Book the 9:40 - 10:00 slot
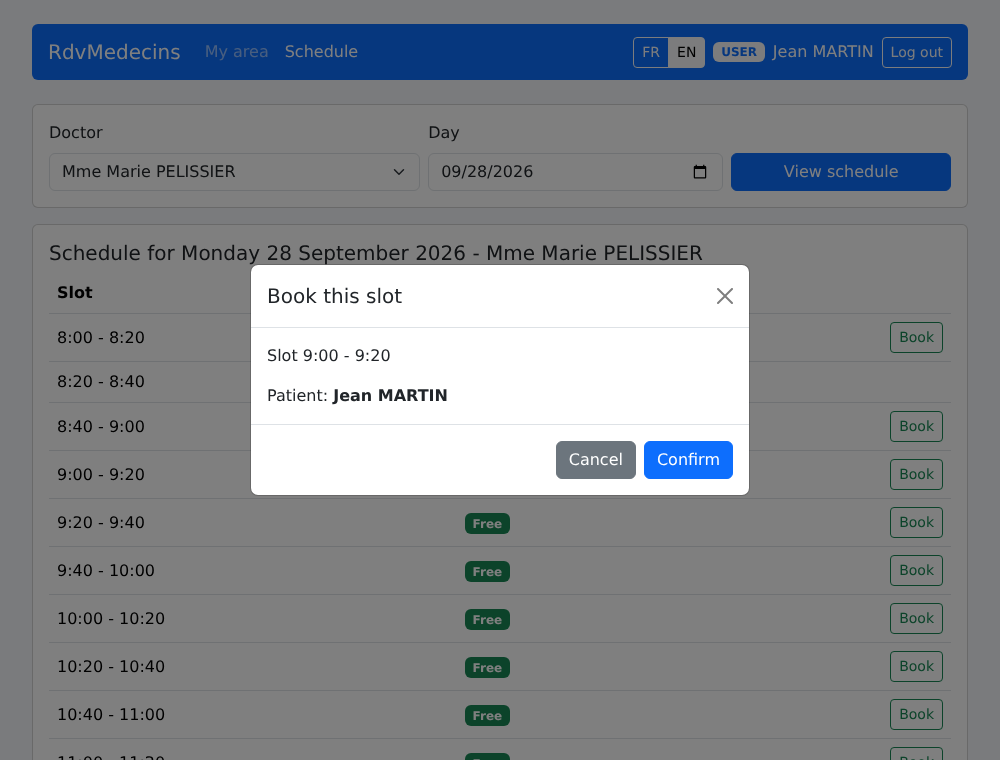 pos(916,571)
